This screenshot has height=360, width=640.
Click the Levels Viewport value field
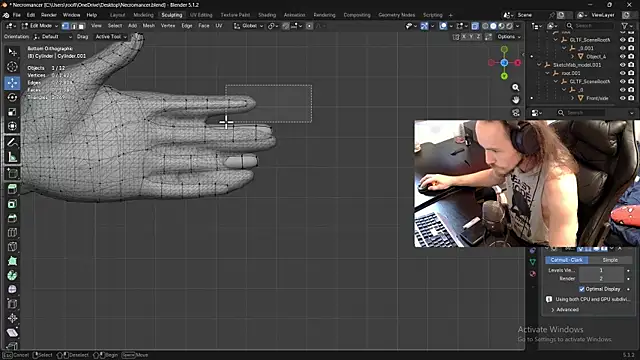pos(601,270)
